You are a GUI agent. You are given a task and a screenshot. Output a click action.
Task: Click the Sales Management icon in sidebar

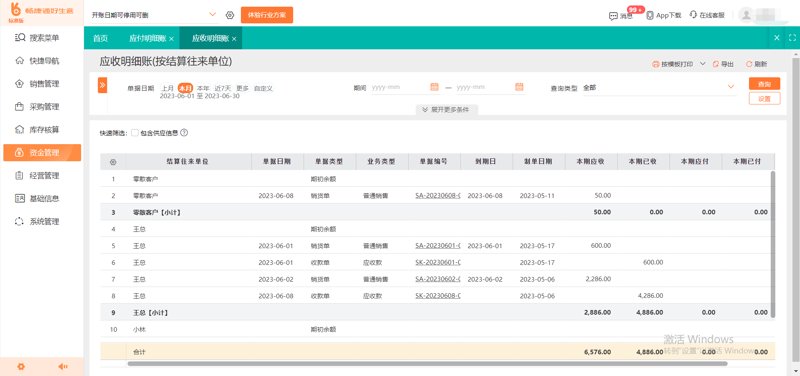pos(20,84)
